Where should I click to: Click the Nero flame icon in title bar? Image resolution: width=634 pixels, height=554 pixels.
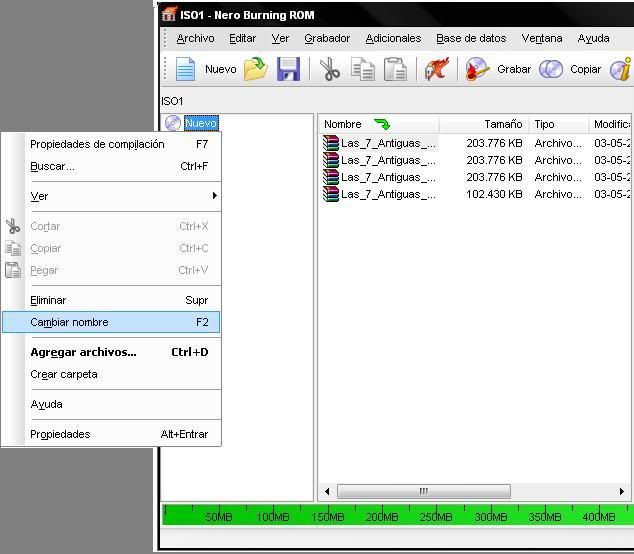tap(169, 14)
